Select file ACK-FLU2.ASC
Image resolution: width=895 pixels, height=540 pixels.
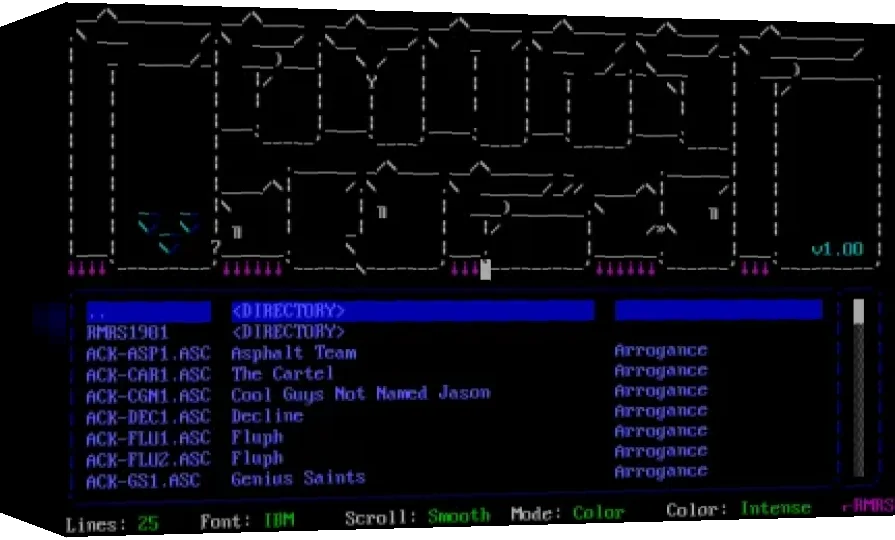(x=148, y=460)
